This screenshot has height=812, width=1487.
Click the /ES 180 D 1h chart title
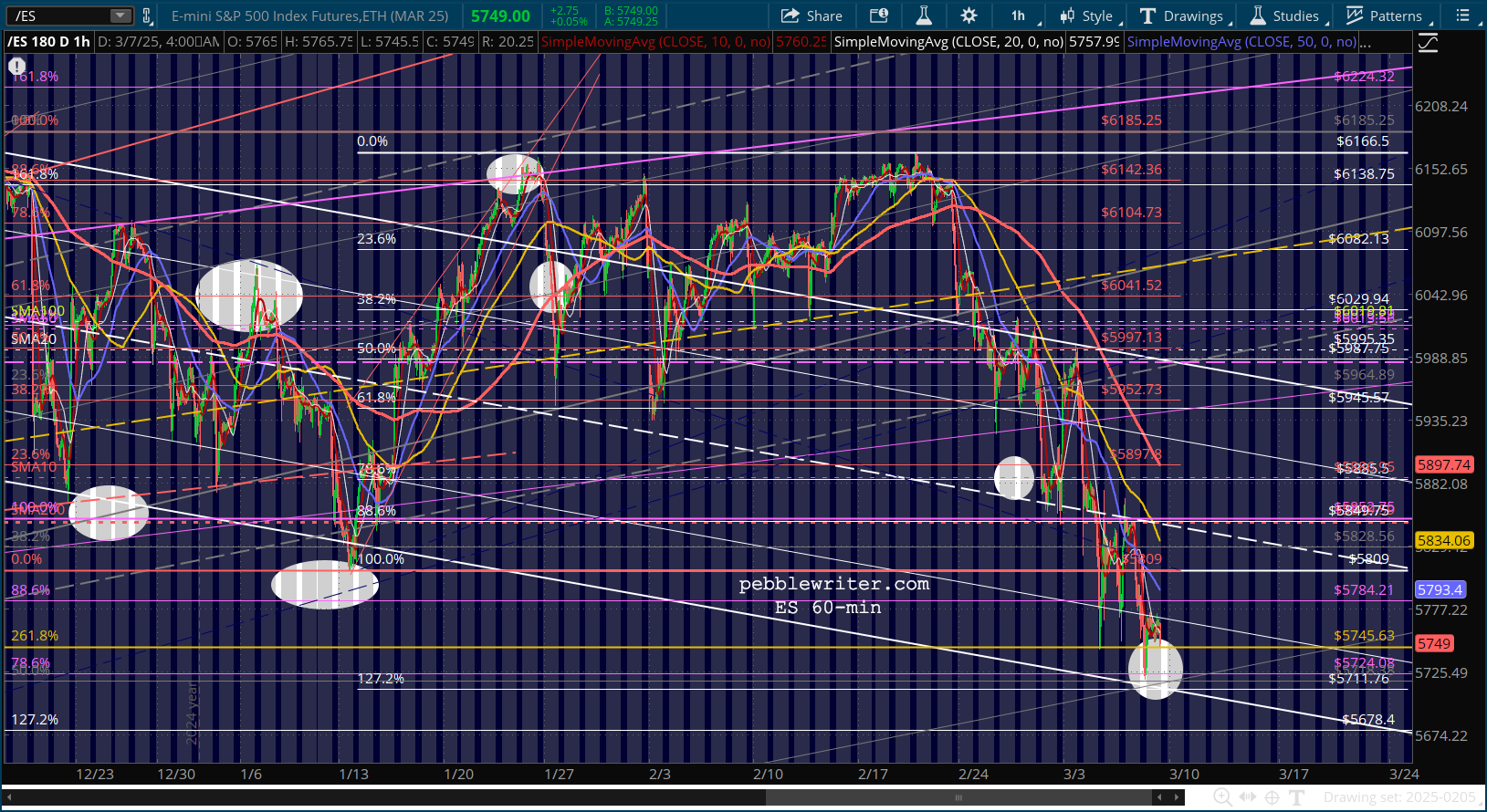tap(49, 42)
